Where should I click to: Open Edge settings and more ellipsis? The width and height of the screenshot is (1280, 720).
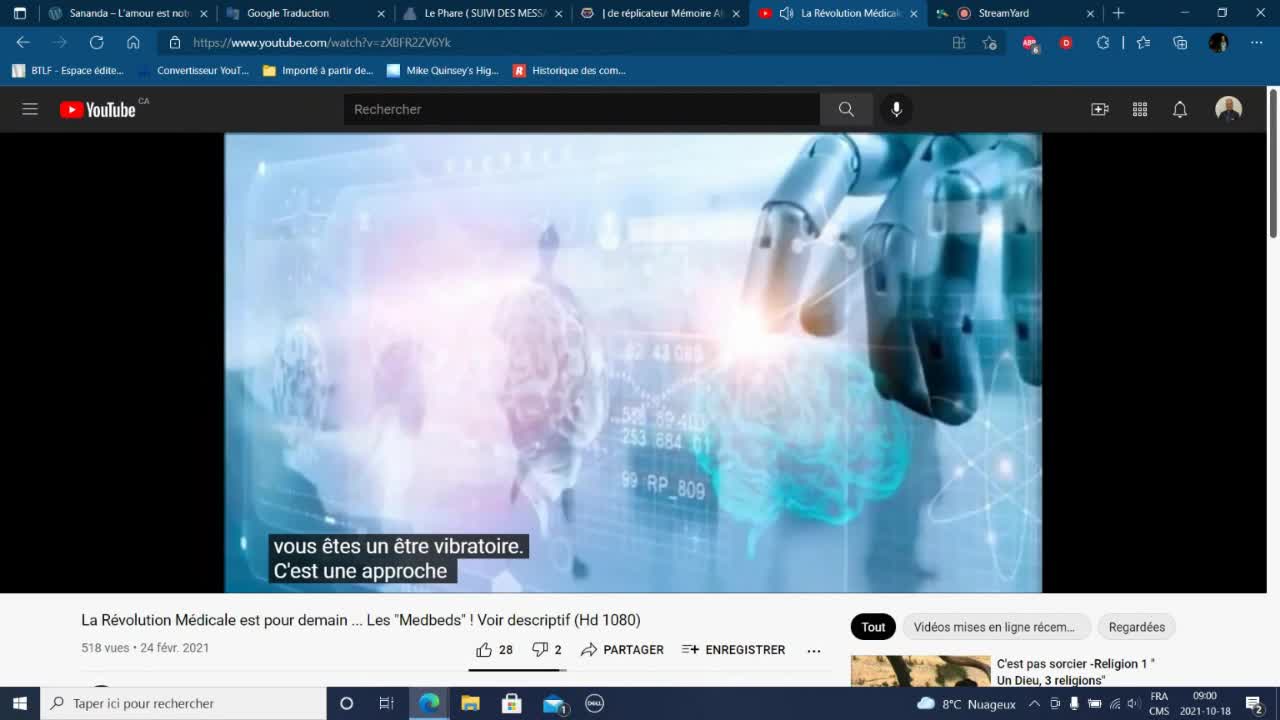pyautogui.click(x=1256, y=43)
